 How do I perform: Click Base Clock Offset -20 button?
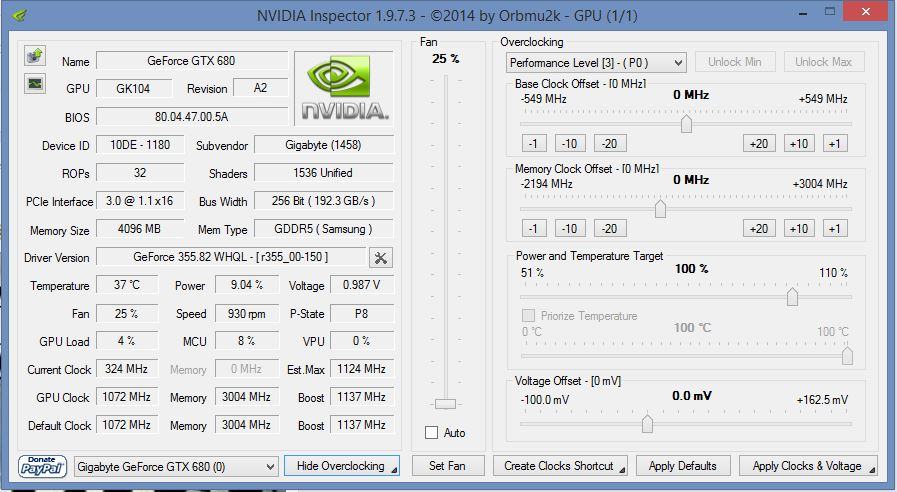[x=610, y=143]
